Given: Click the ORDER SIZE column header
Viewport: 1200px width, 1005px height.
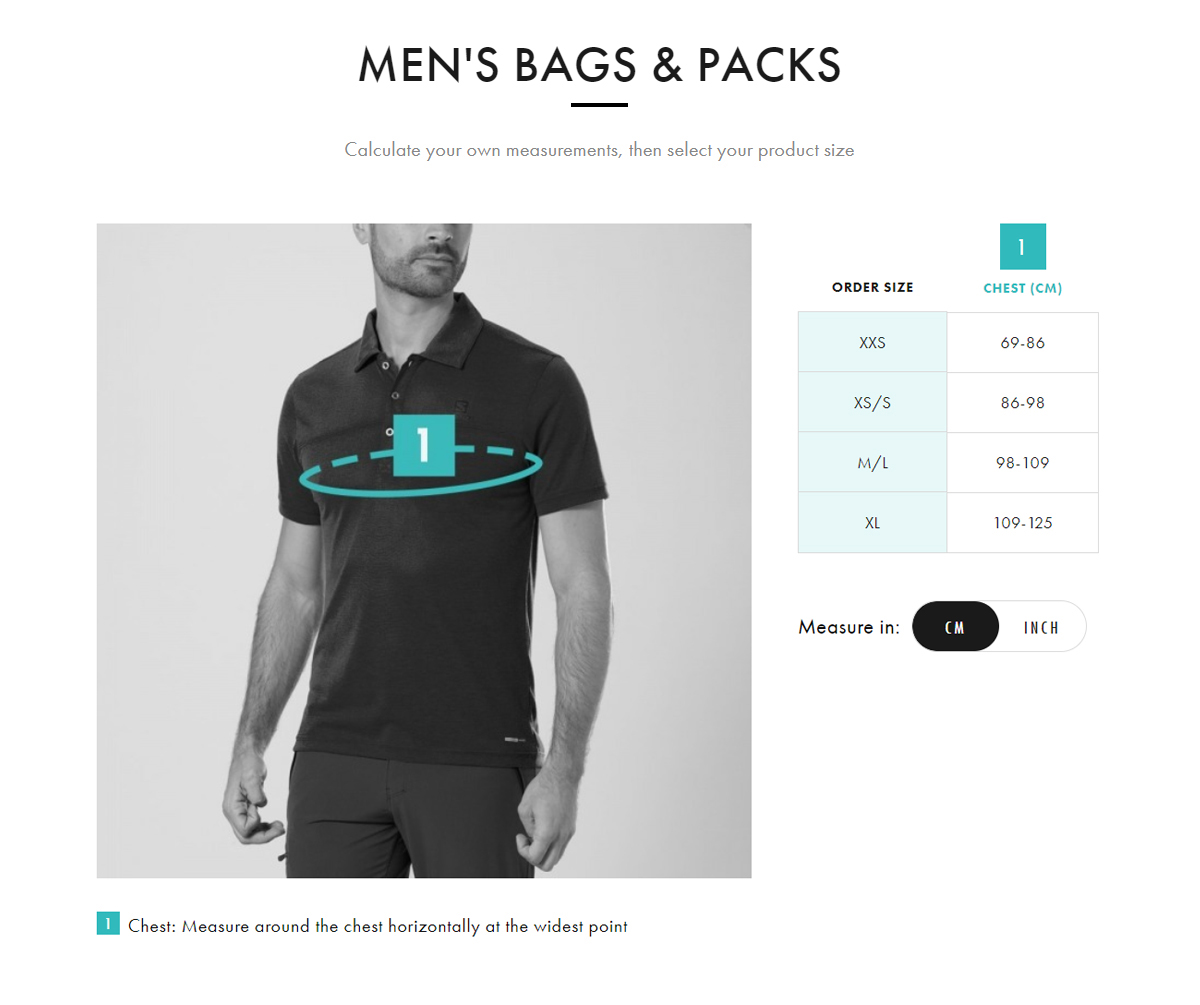Looking at the screenshot, I should [872, 288].
